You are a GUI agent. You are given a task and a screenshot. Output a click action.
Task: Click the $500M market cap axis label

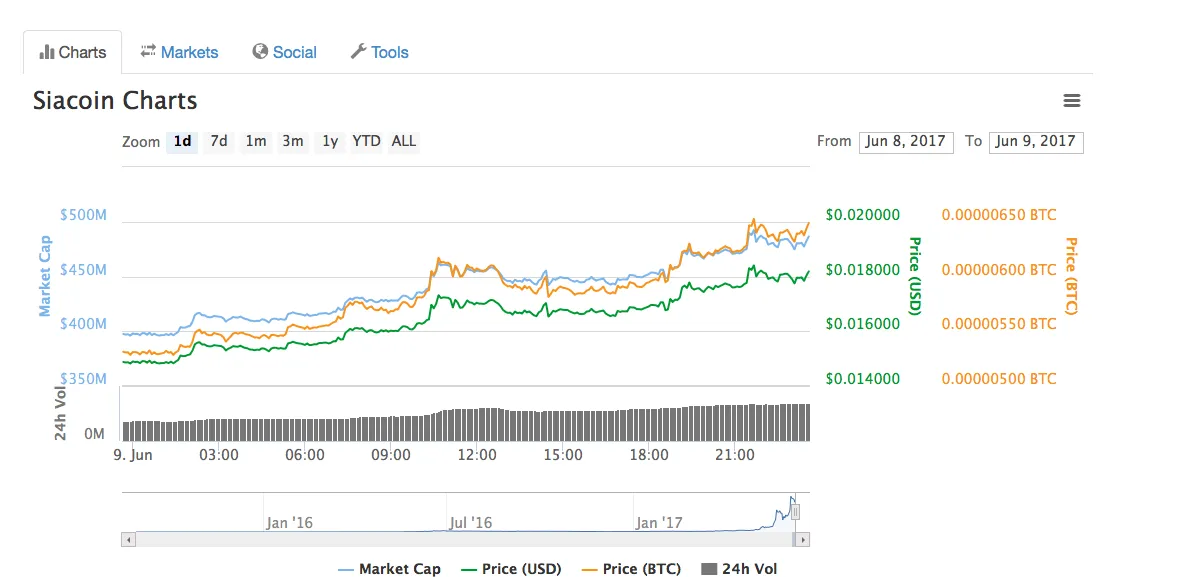[83, 215]
